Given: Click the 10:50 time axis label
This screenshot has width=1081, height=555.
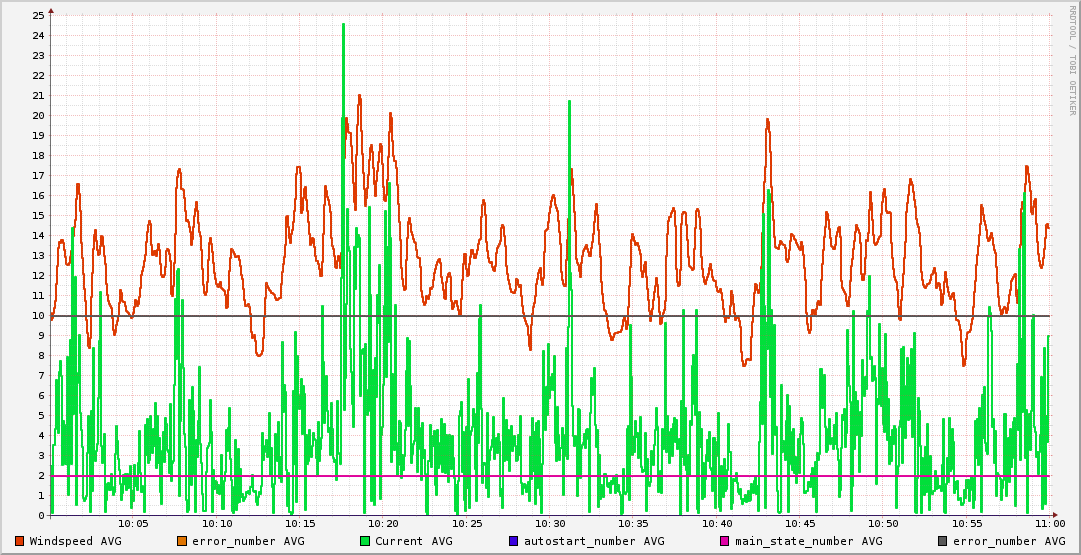Looking at the screenshot, I should 884,524.
